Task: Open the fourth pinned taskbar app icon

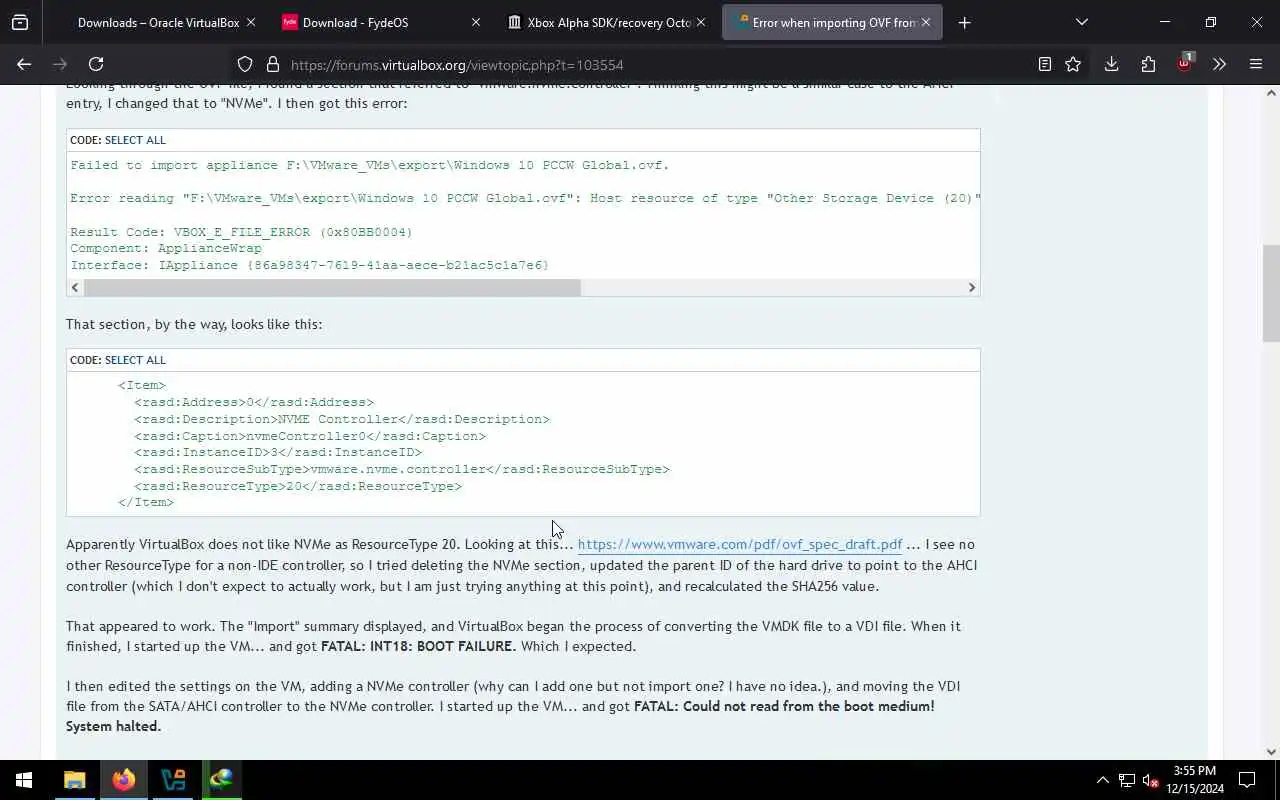Action: [x=222, y=780]
